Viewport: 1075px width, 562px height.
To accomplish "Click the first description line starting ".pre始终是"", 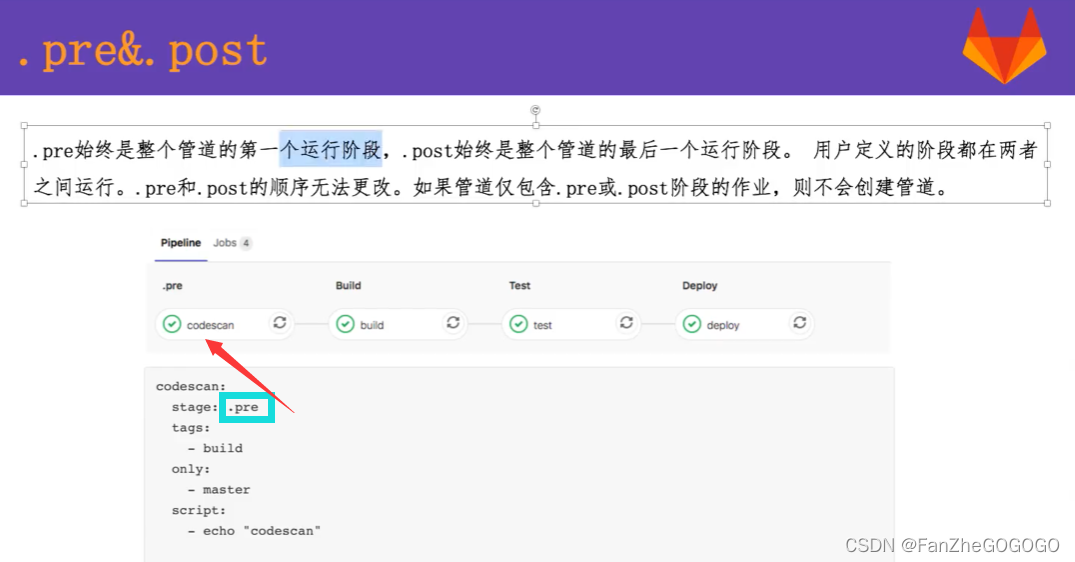I will click(x=535, y=149).
